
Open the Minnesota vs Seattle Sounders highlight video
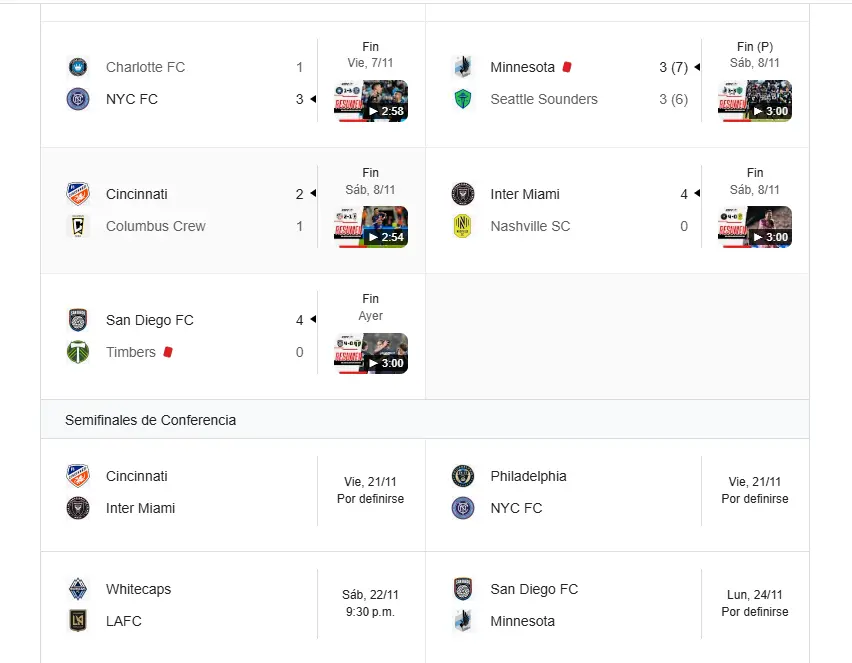click(755, 101)
